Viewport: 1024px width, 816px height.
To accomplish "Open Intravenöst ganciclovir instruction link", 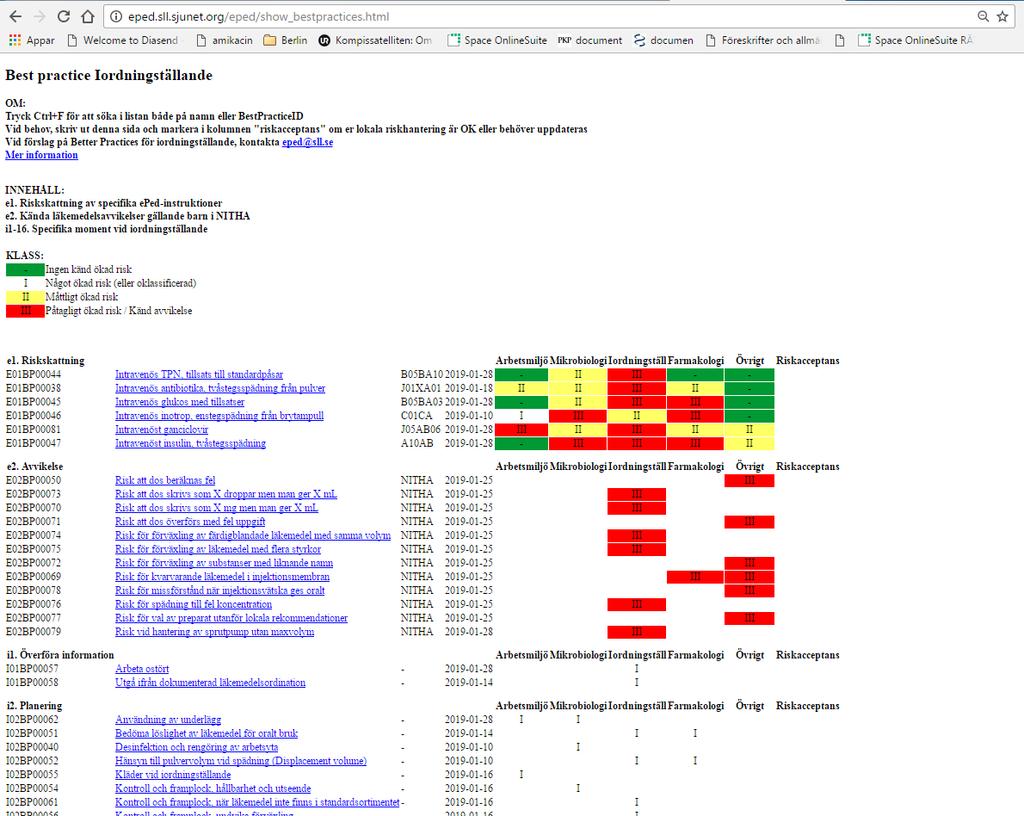I will (x=162, y=430).
